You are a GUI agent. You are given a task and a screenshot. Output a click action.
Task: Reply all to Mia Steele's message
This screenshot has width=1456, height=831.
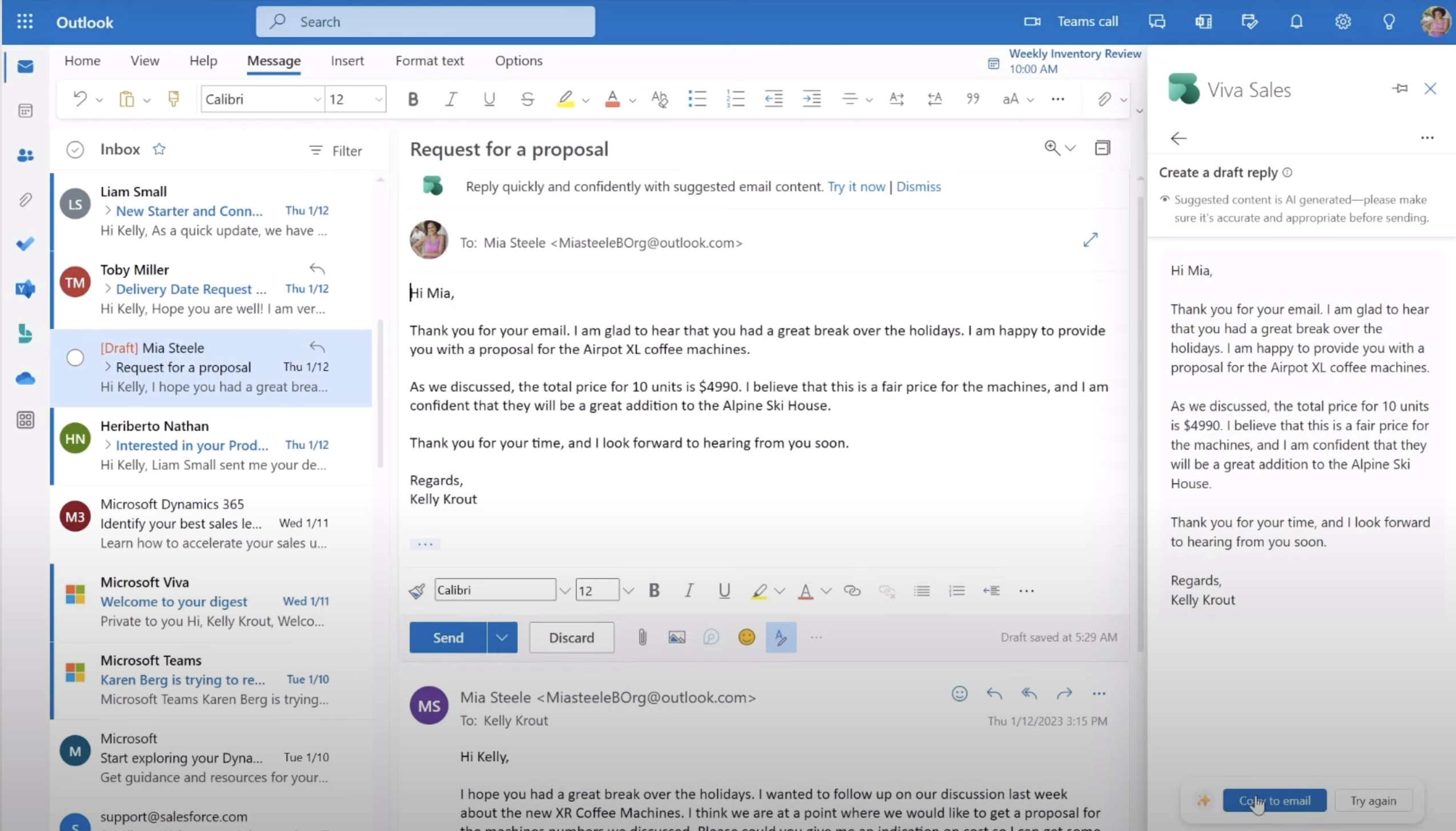coord(1029,693)
